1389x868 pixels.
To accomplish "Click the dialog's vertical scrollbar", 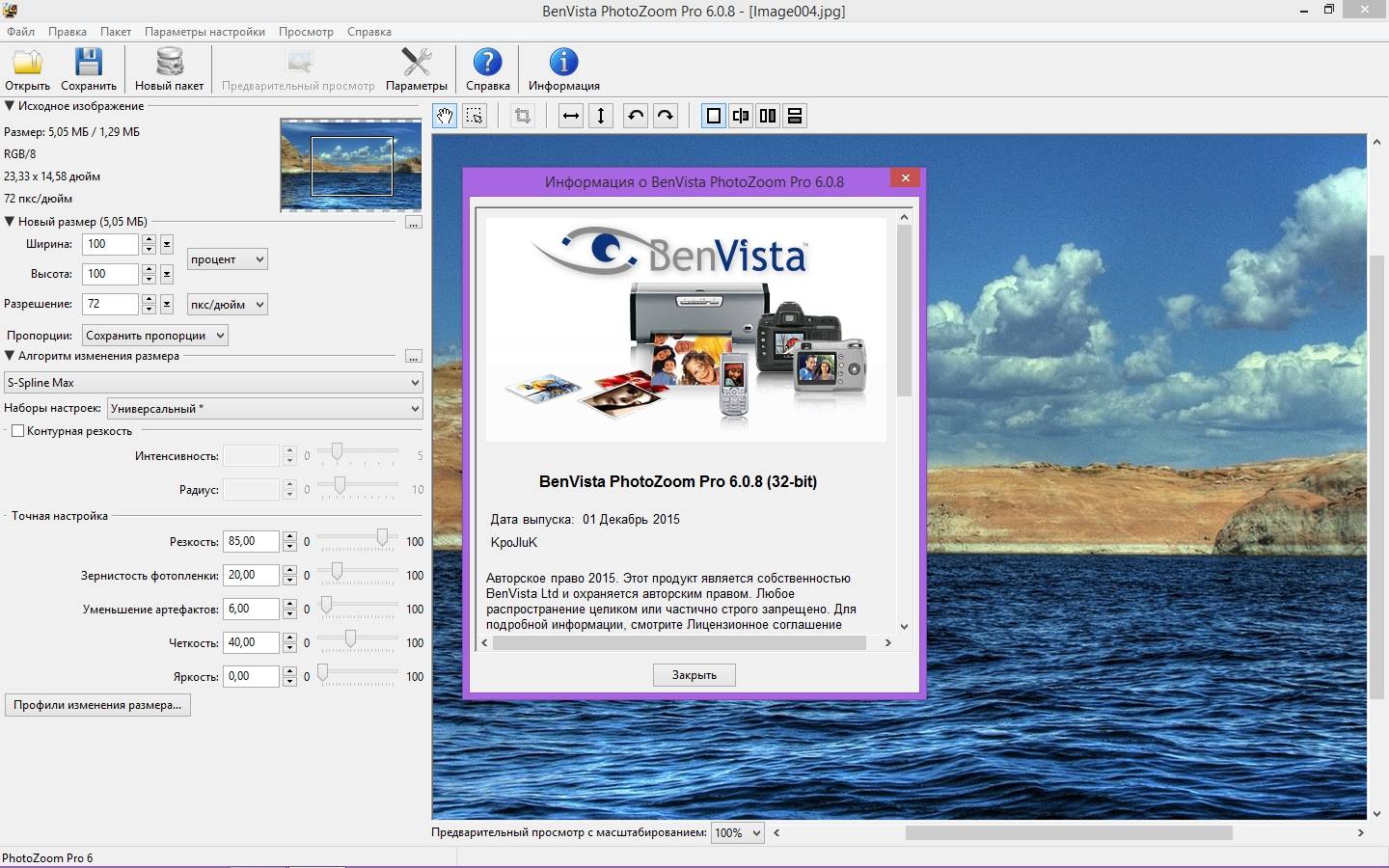I will point(904,311).
